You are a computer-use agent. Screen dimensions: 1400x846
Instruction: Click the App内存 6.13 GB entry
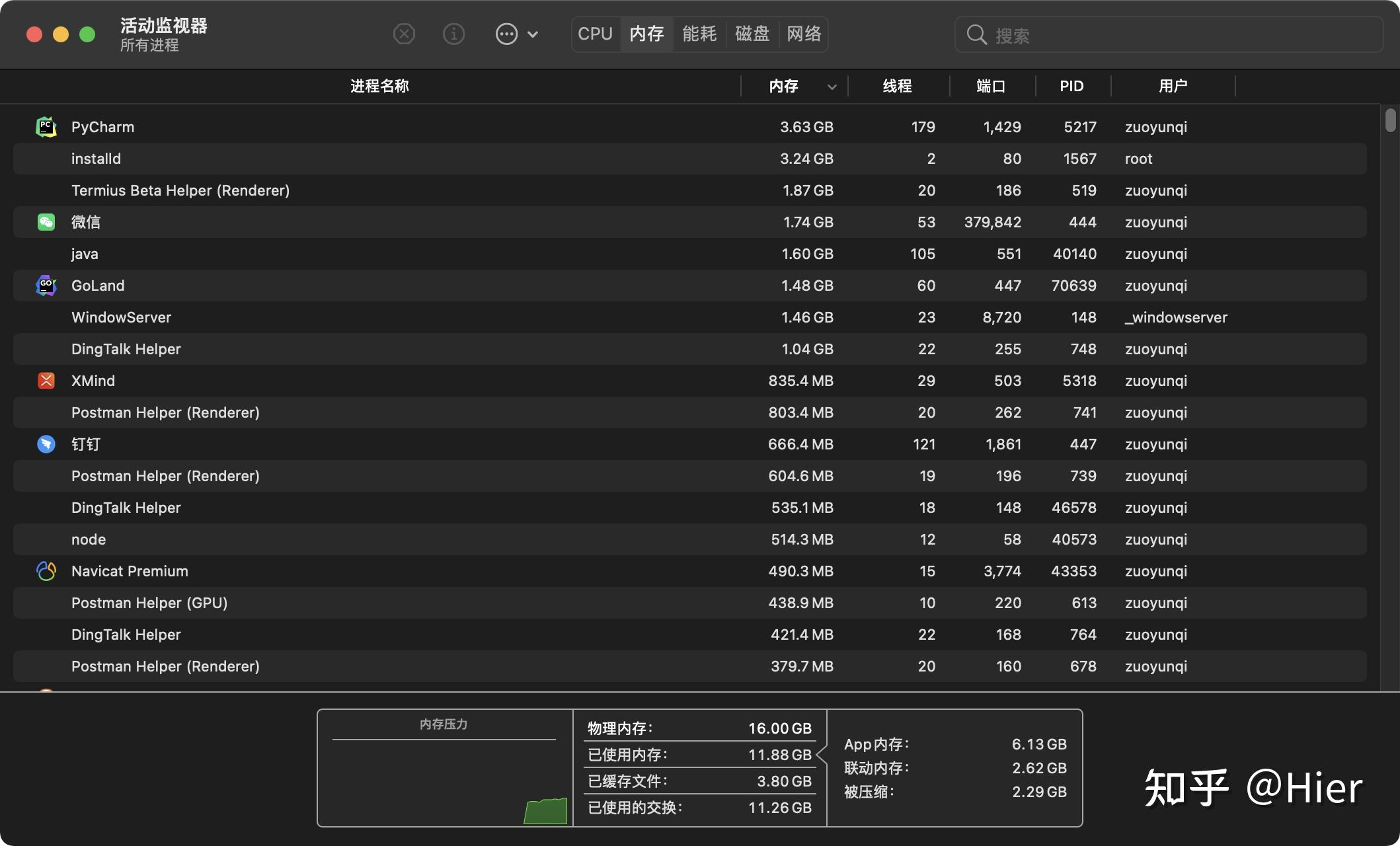point(955,744)
